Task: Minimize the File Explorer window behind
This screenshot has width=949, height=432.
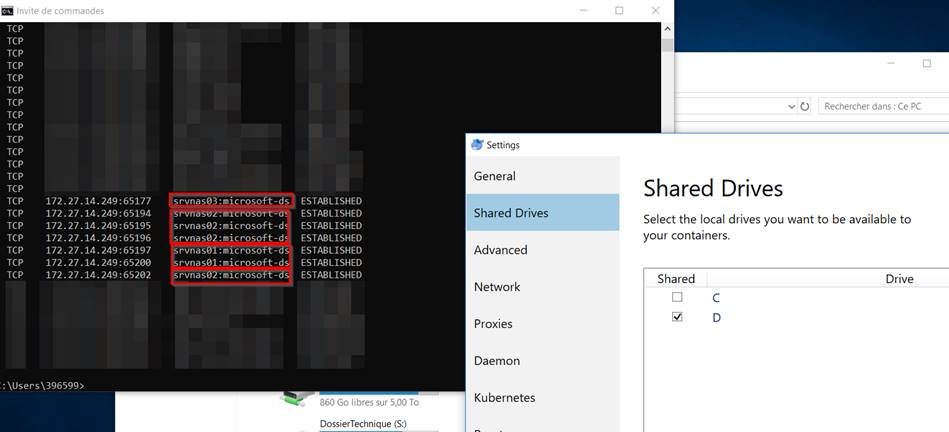Action: (x=891, y=63)
